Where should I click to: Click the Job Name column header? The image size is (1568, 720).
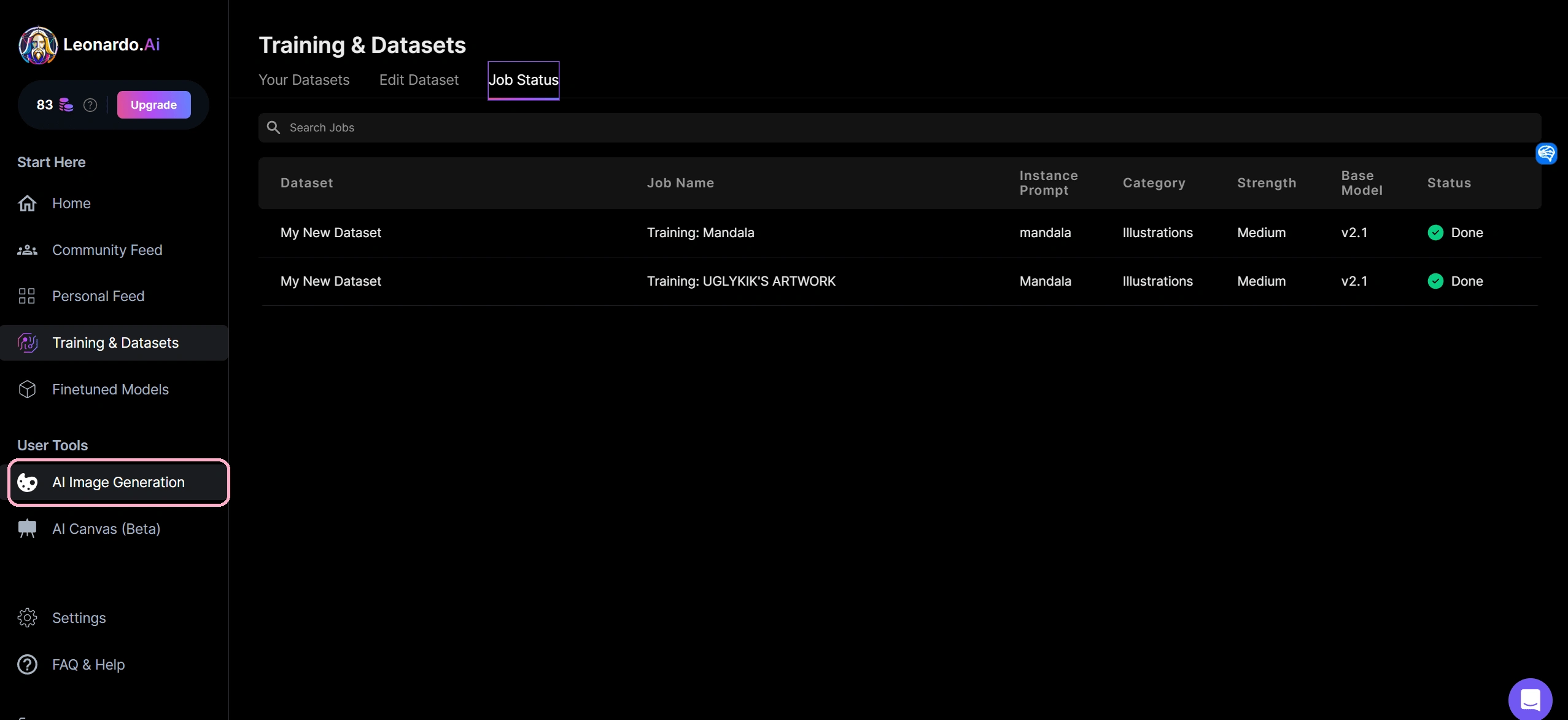tap(680, 183)
